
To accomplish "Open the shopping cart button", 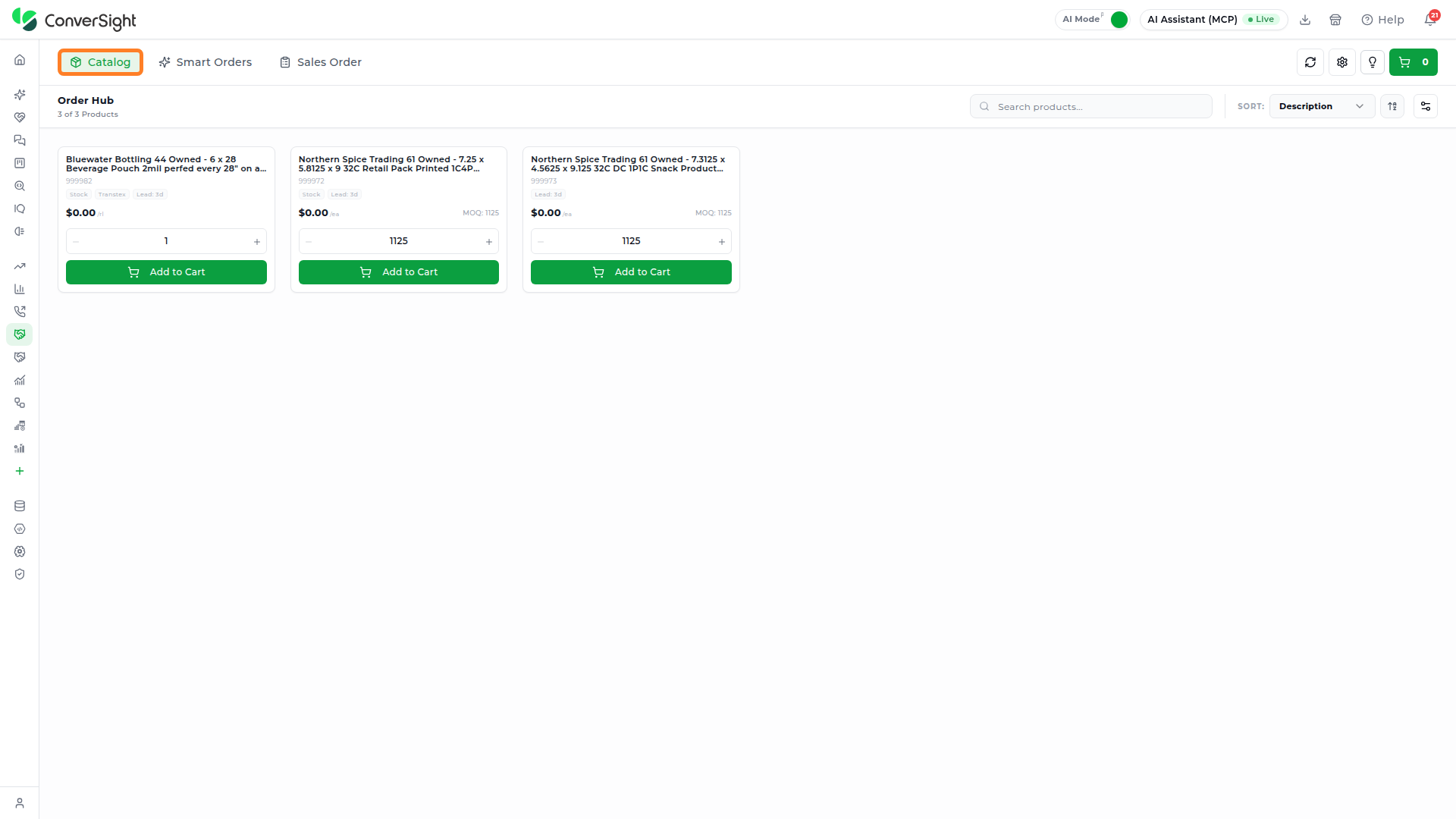I will [1414, 62].
